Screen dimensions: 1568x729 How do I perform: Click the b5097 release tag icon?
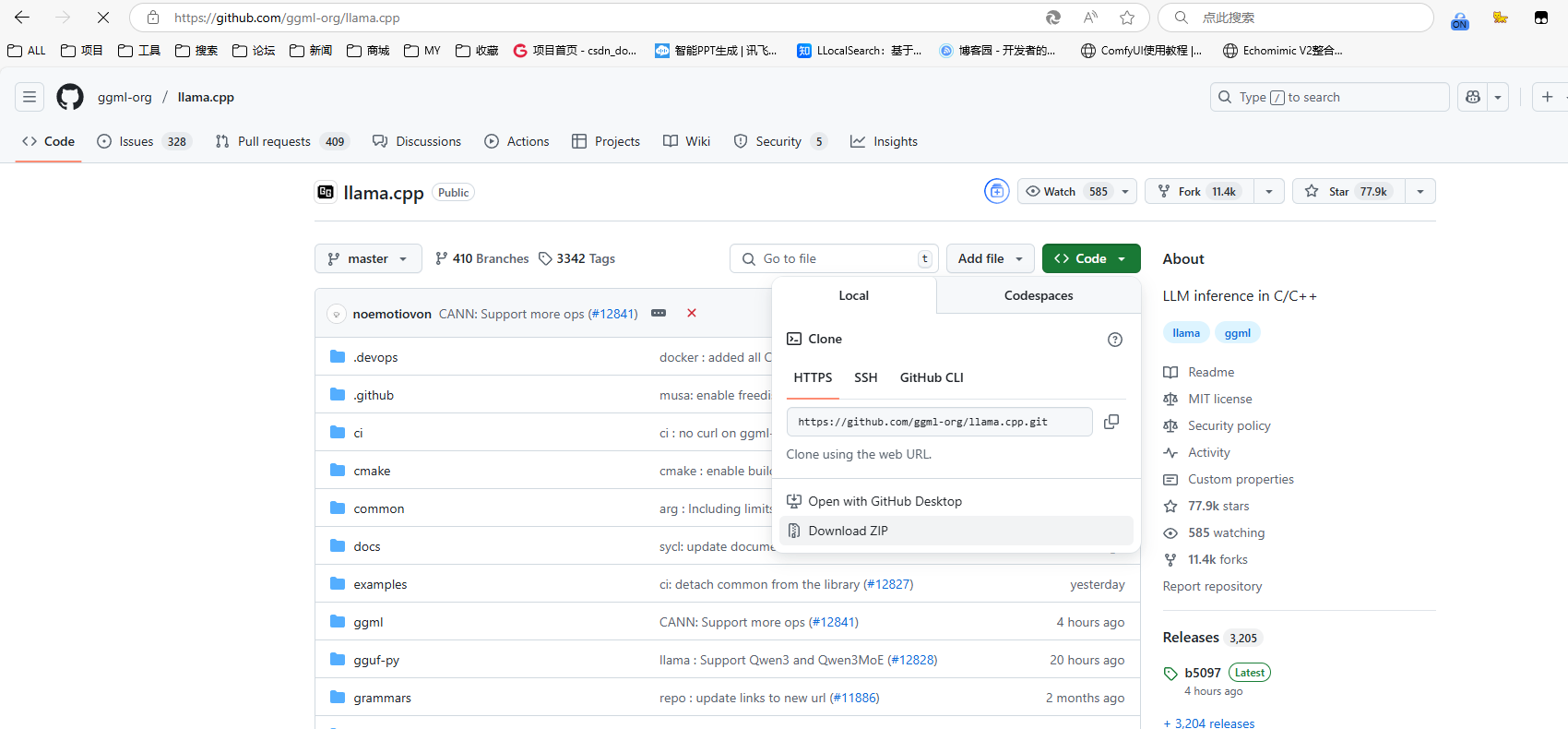pos(1170,674)
